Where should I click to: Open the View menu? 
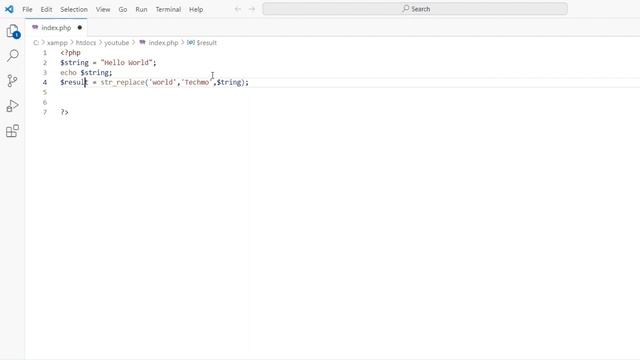(103, 9)
